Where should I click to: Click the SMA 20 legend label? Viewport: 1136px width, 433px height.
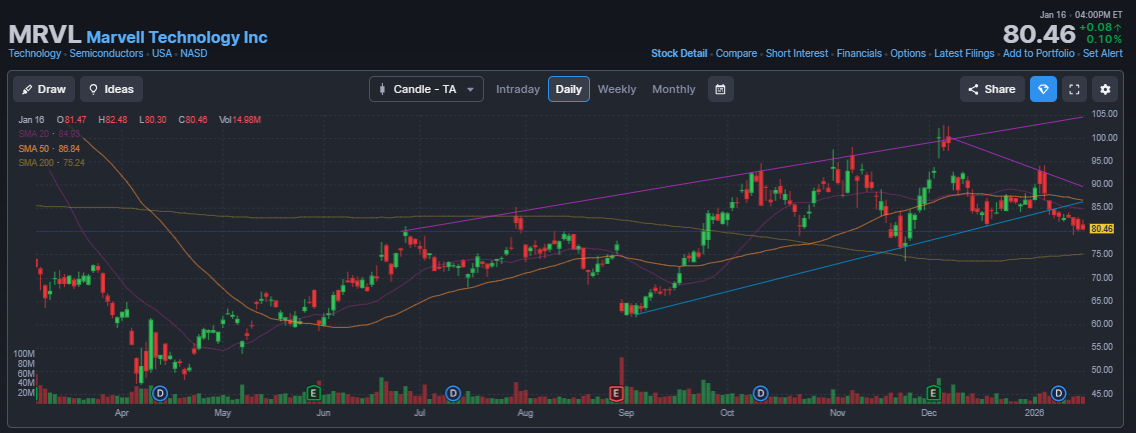pos(49,133)
